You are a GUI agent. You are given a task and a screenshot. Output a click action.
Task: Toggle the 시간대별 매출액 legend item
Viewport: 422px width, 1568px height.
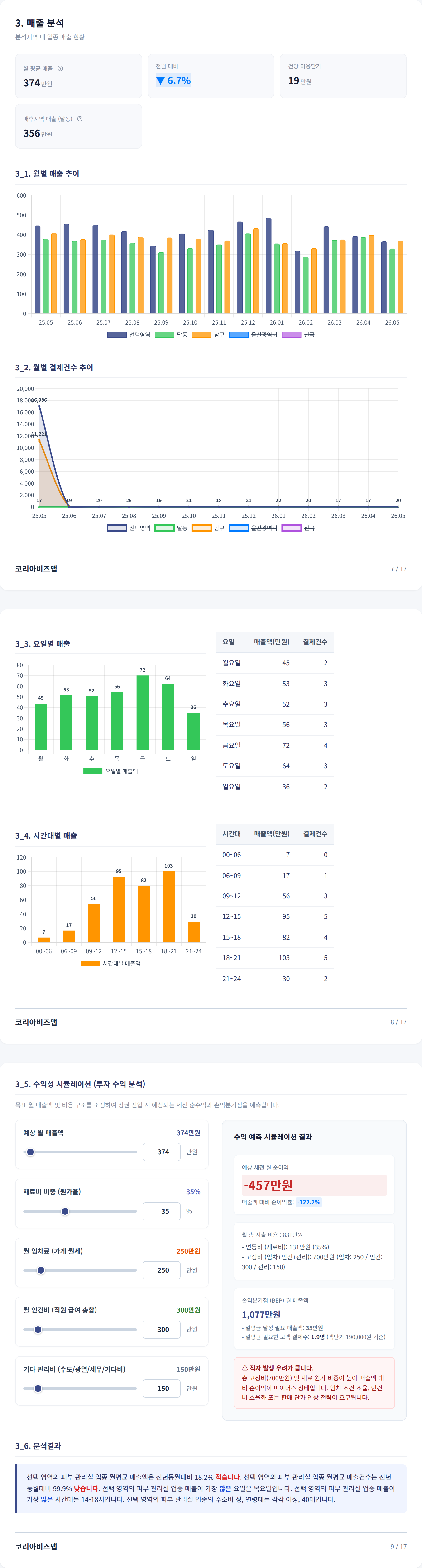click(111, 963)
